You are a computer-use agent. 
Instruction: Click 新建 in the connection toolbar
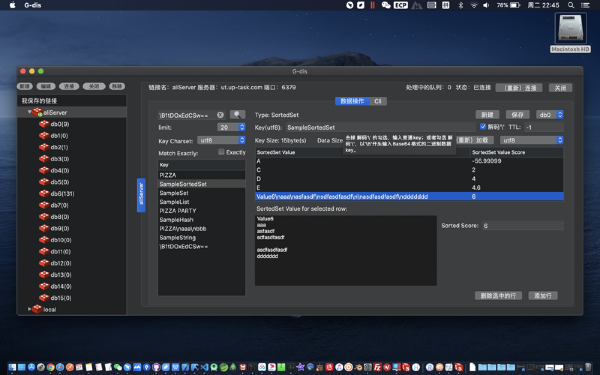click(24, 86)
